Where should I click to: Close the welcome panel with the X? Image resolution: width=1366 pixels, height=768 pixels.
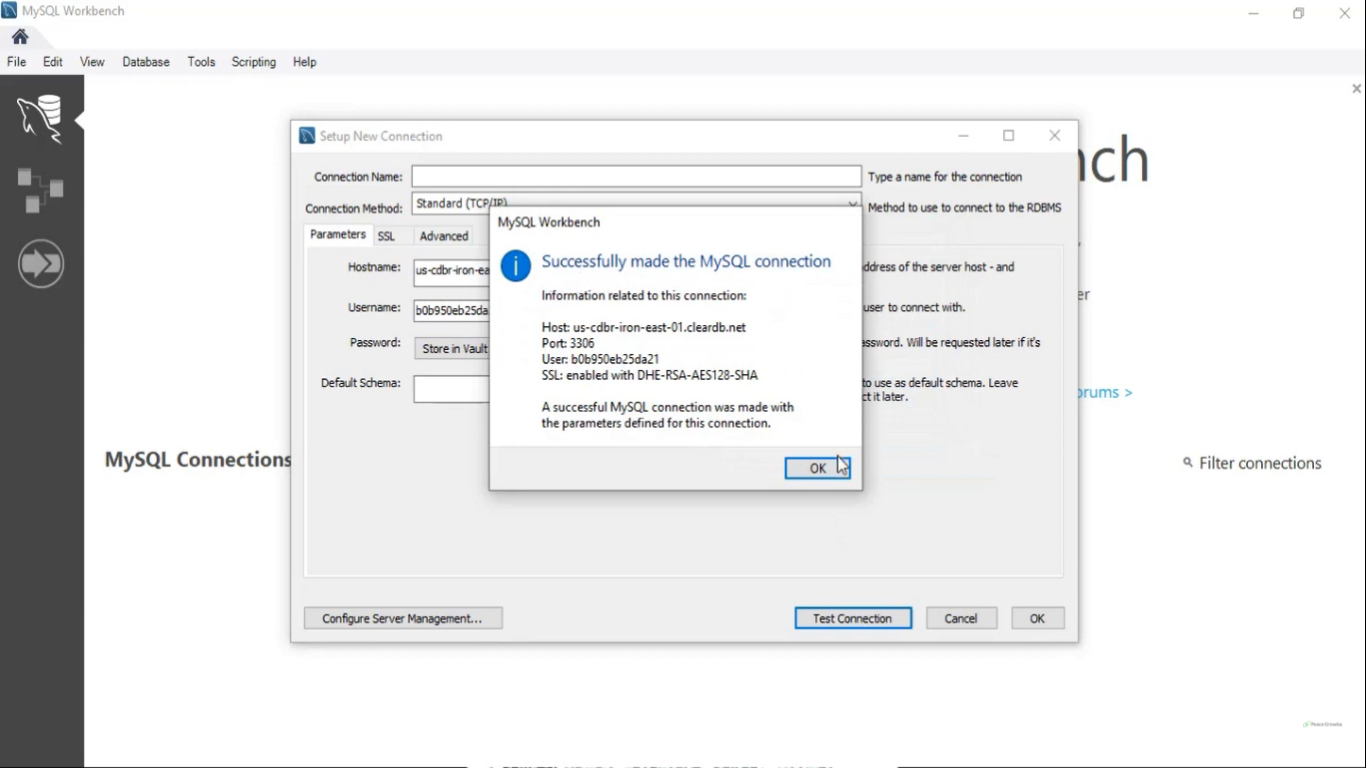pos(1356,89)
